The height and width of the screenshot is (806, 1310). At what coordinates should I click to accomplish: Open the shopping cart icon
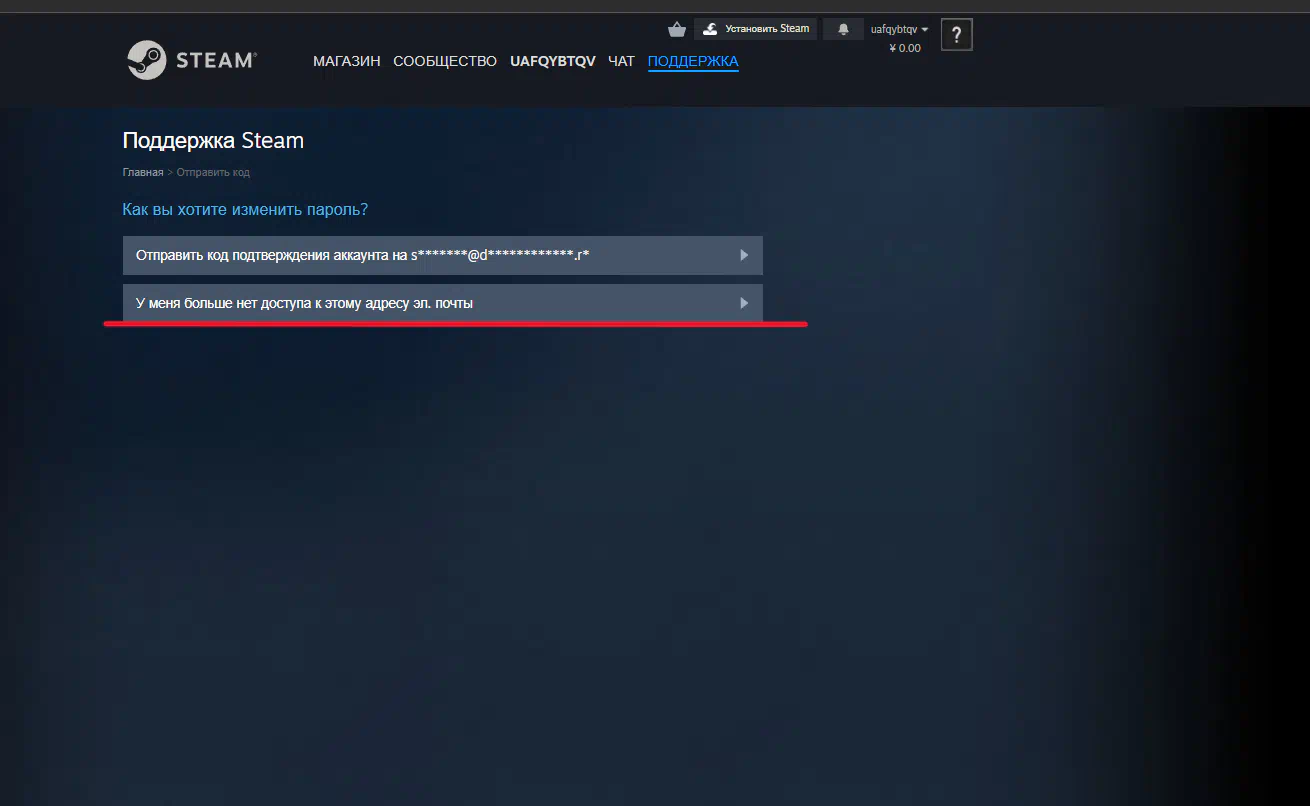677,29
